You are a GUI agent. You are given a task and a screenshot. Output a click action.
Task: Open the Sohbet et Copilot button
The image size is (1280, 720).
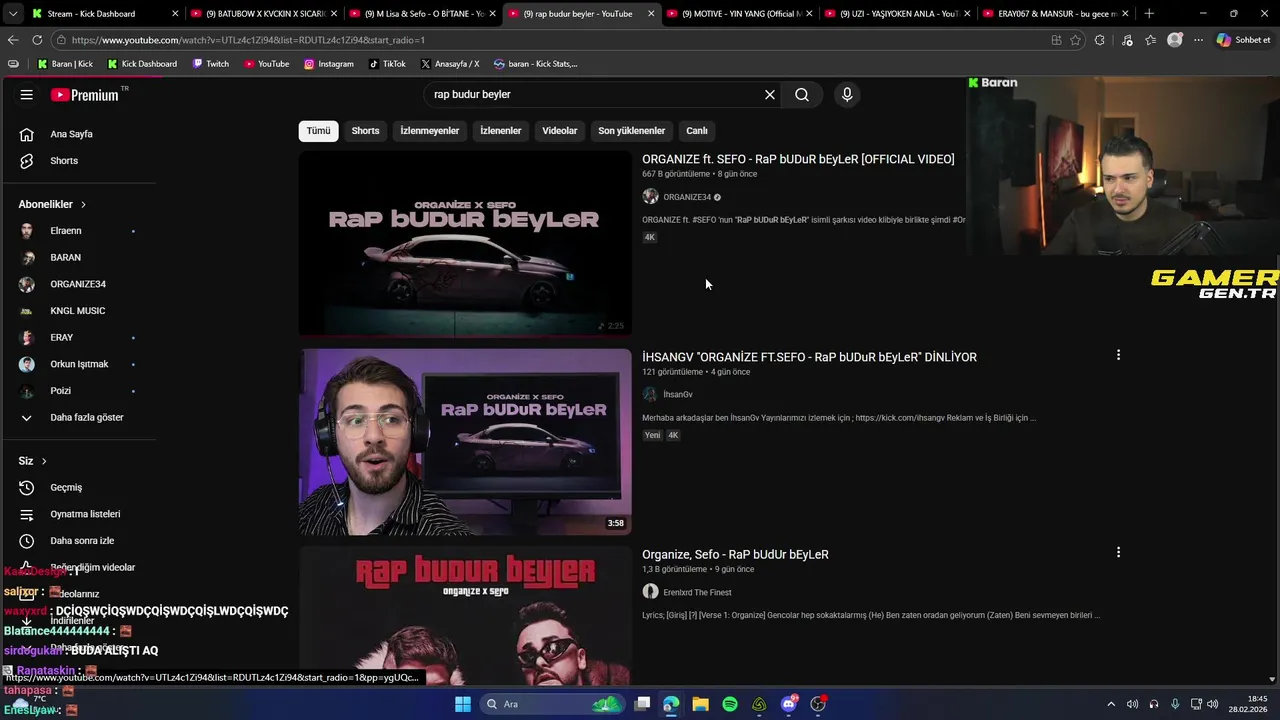pos(1244,40)
